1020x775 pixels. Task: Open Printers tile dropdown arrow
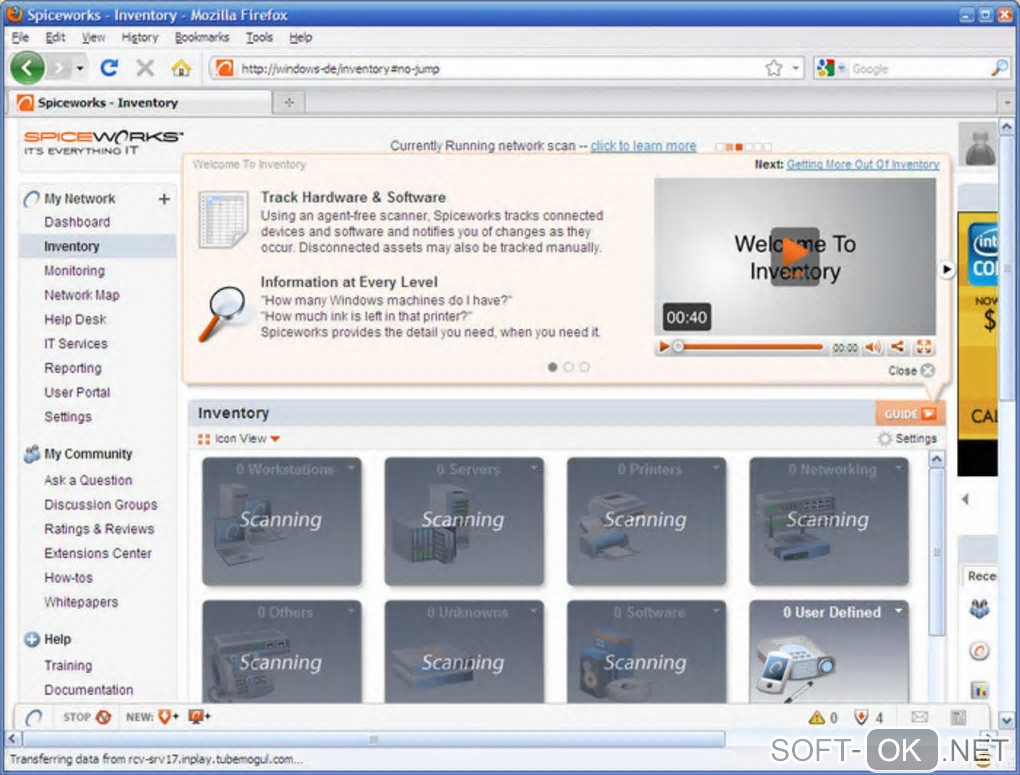pyautogui.click(x=716, y=468)
